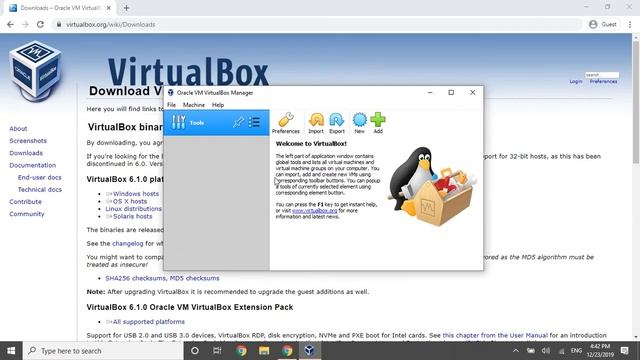Click the Login link on webpage
Screen dimensions: 640x360
point(576,81)
